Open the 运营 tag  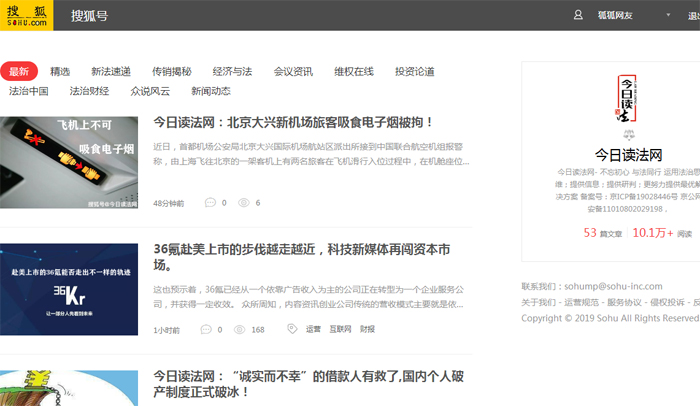point(313,329)
